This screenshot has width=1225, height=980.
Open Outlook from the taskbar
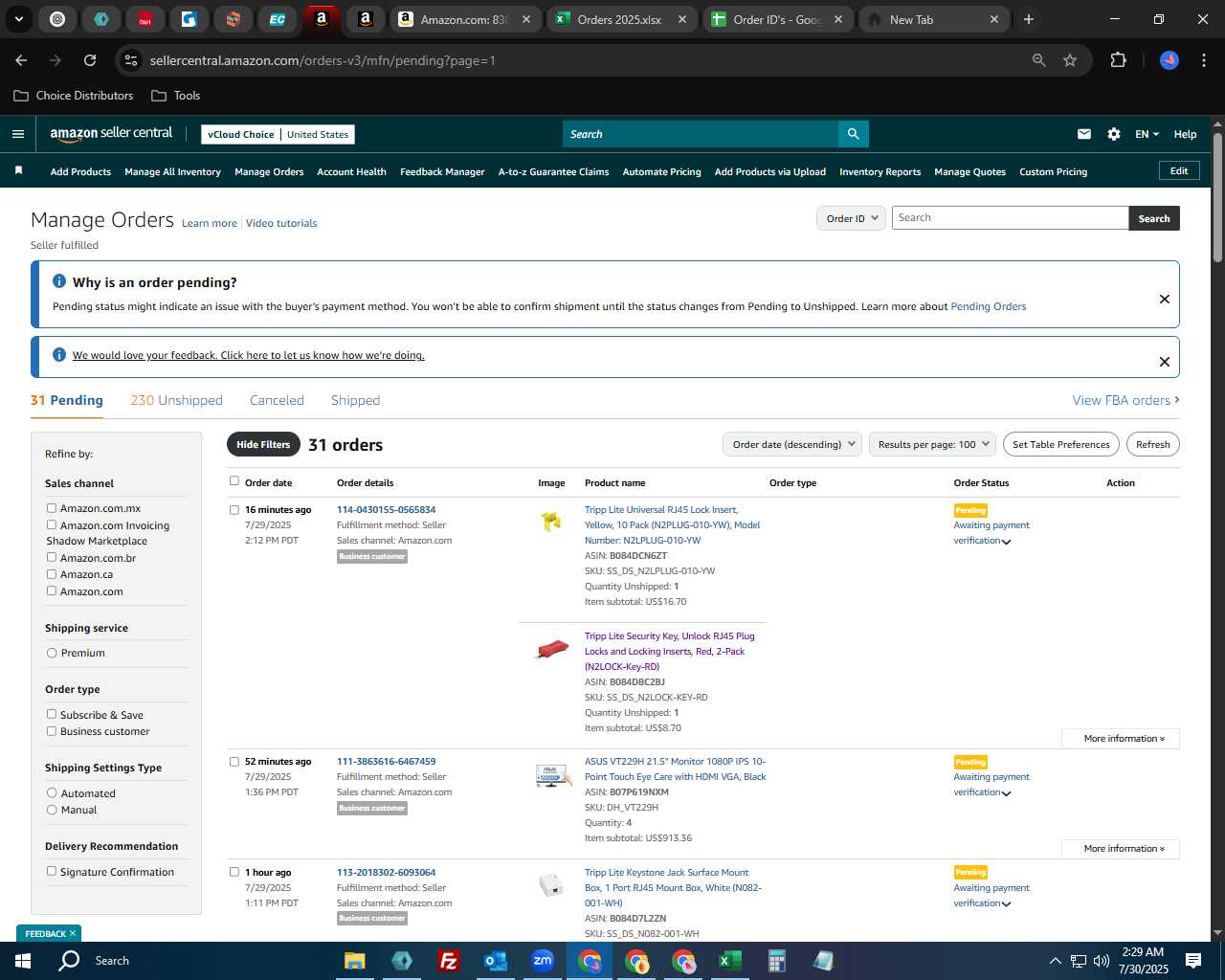[x=496, y=961]
